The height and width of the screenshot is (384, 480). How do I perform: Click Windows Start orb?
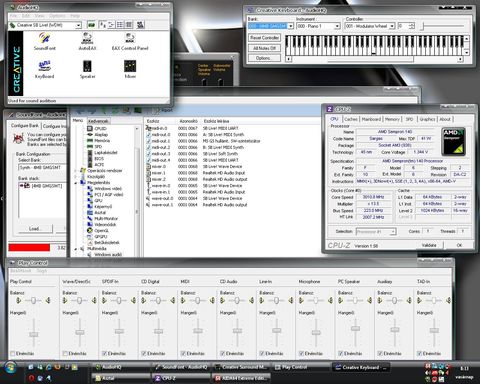click(x=10, y=368)
